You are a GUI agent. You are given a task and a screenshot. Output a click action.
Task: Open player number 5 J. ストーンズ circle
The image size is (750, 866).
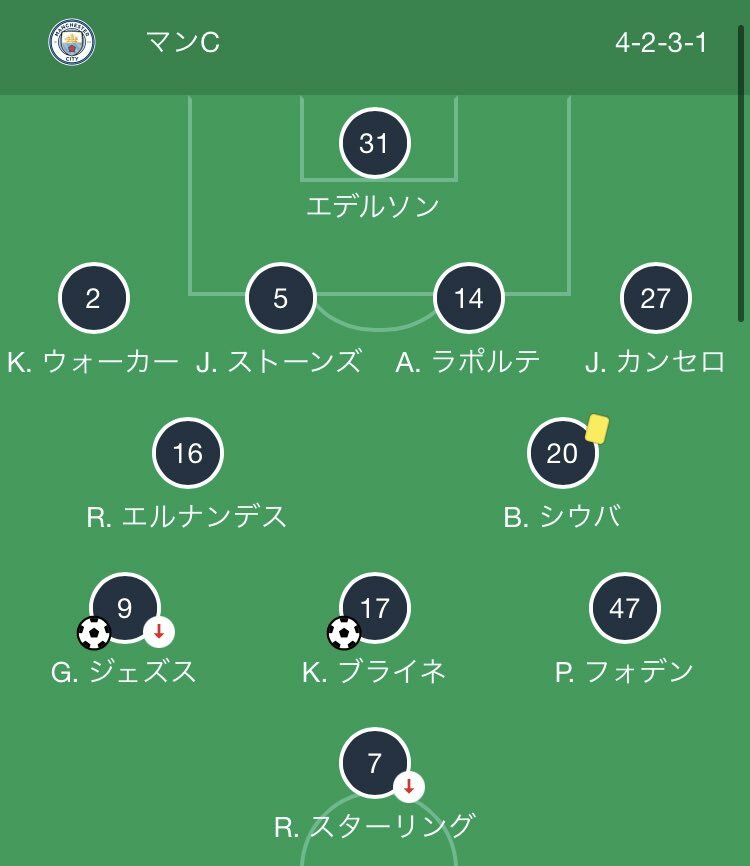tap(281, 298)
